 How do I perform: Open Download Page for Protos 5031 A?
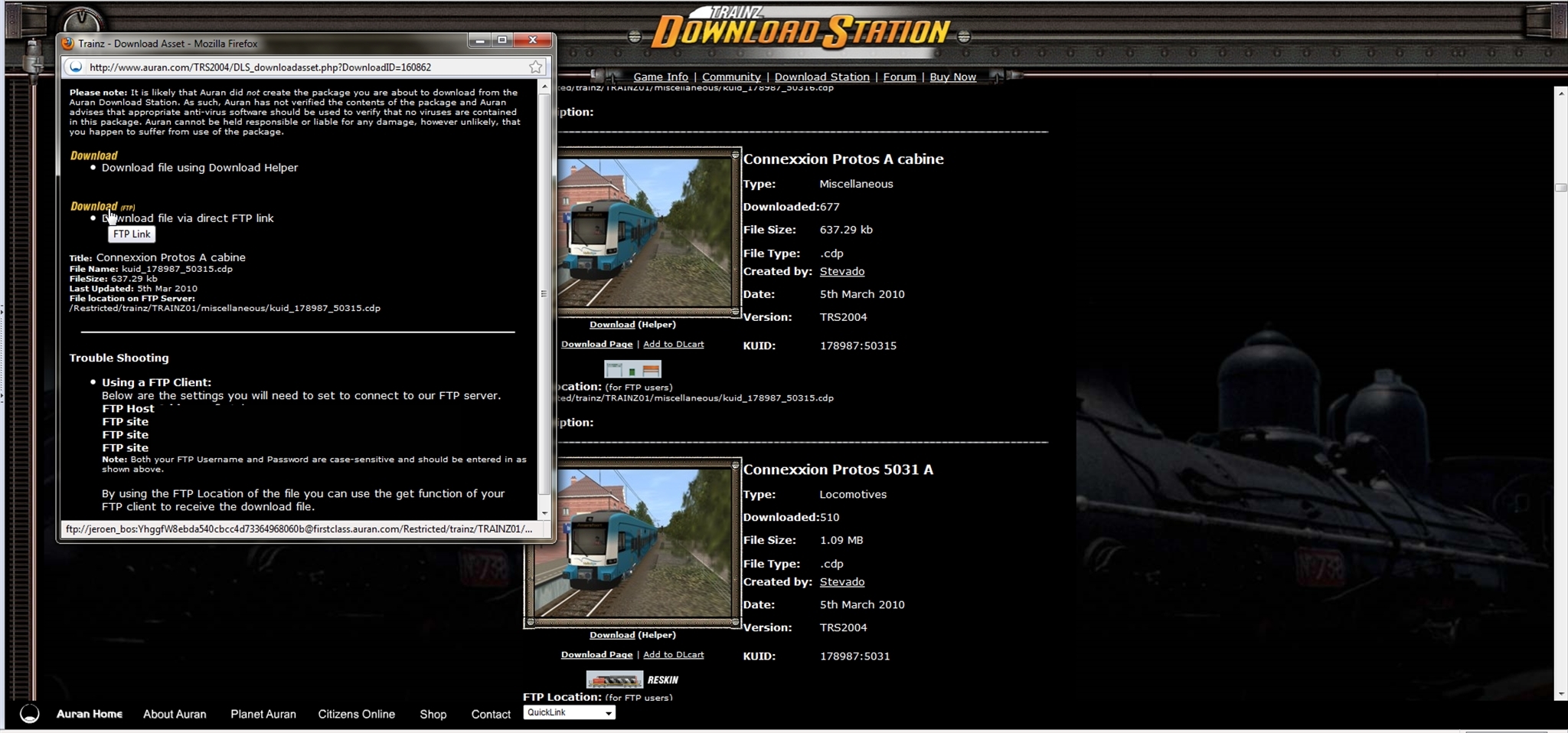pos(597,655)
